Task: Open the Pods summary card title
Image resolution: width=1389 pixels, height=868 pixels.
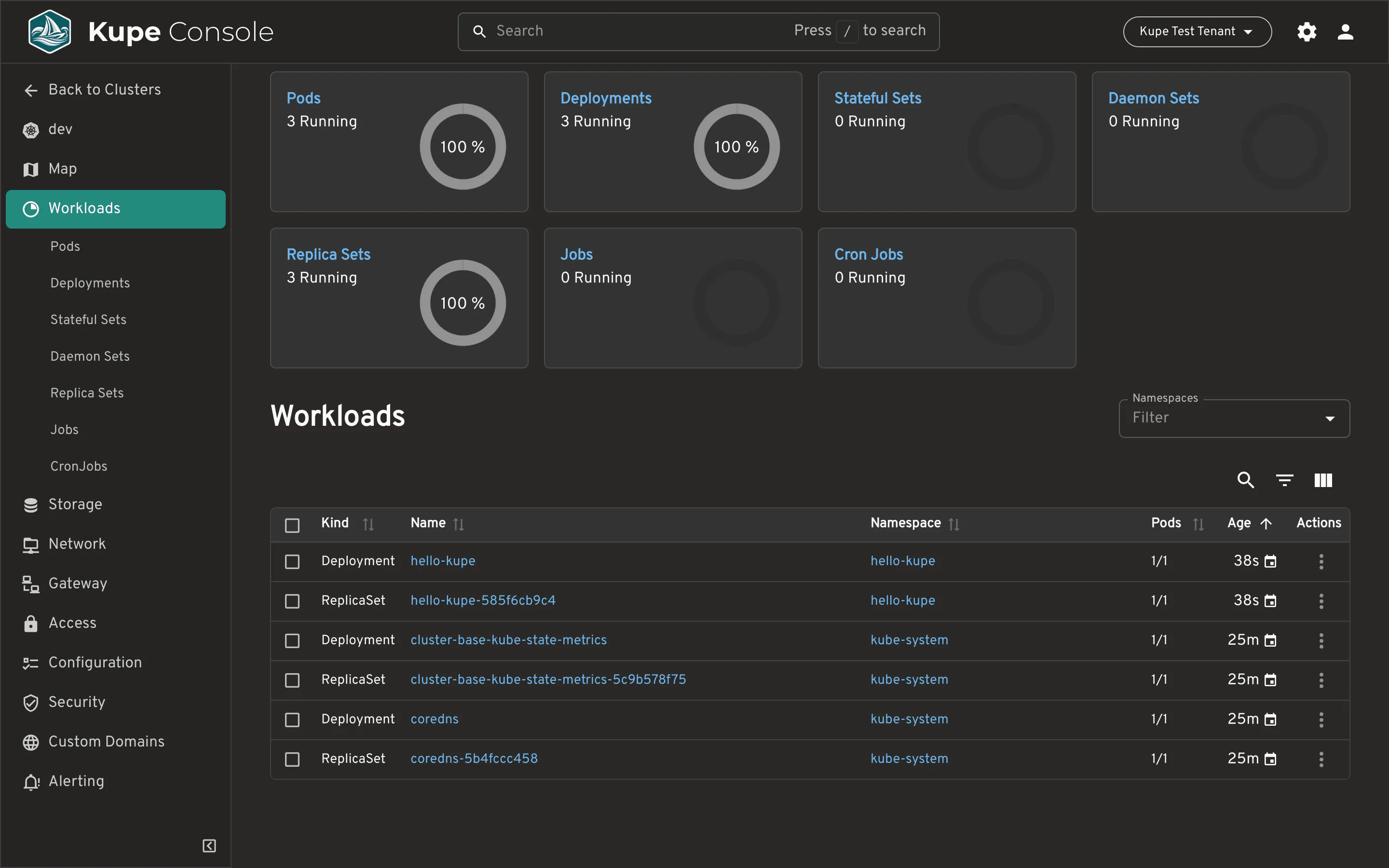Action: 304,98
